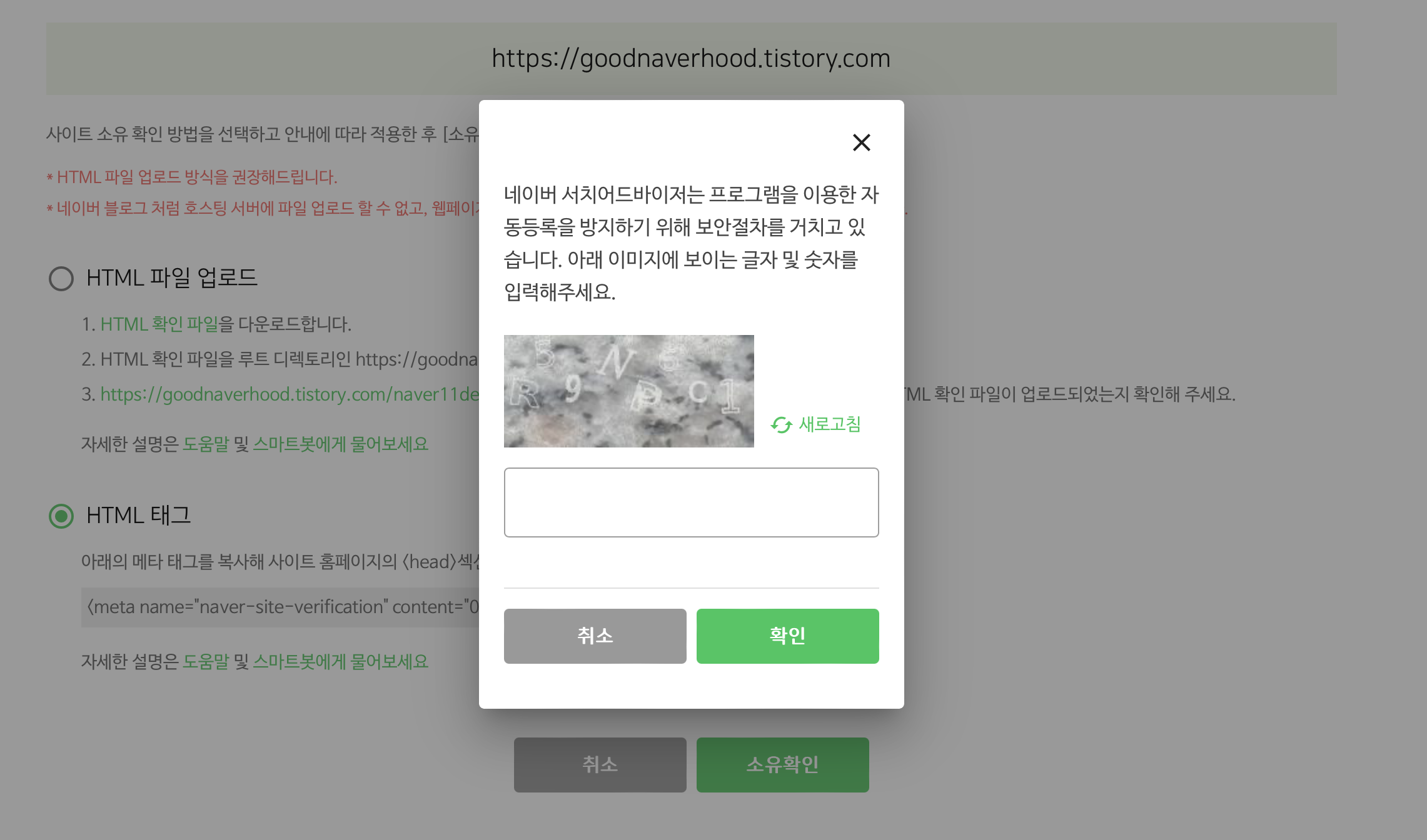Click the captcha answer input field
Image resolution: width=1427 pixels, height=840 pixels.
point(691,502)
